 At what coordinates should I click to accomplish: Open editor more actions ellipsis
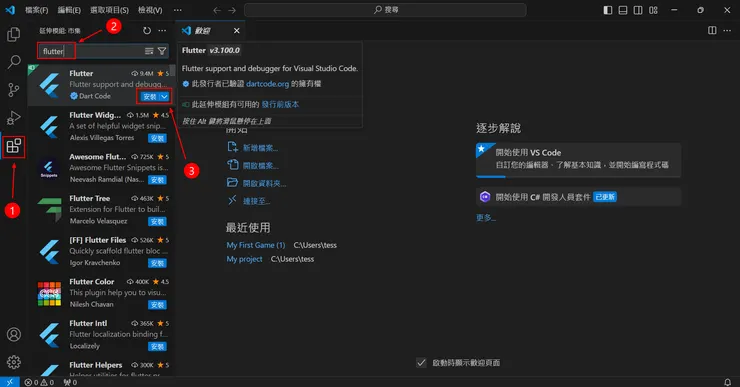pos(727,31)
